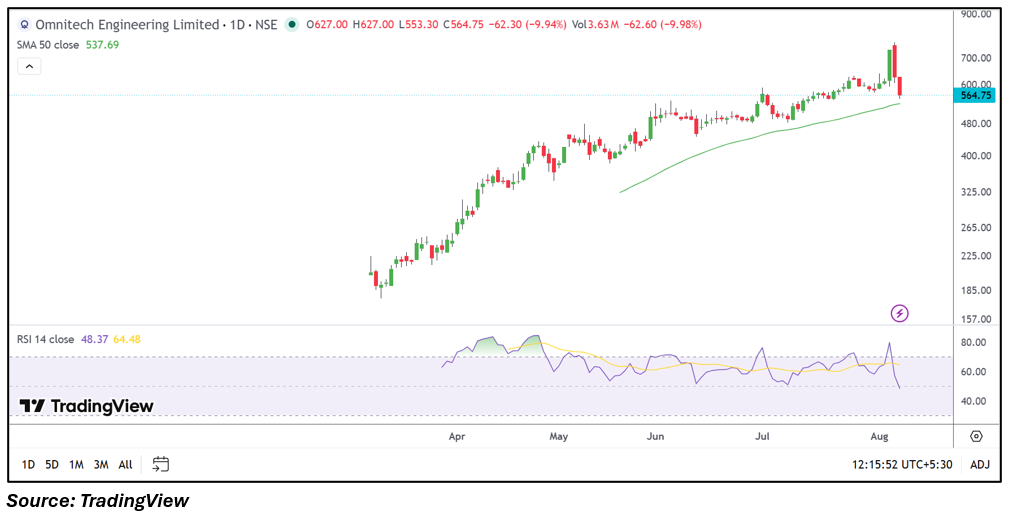This screenshot has width=1011, height=514.
Task: Click the May date axis label
Action: coord(558,437)
